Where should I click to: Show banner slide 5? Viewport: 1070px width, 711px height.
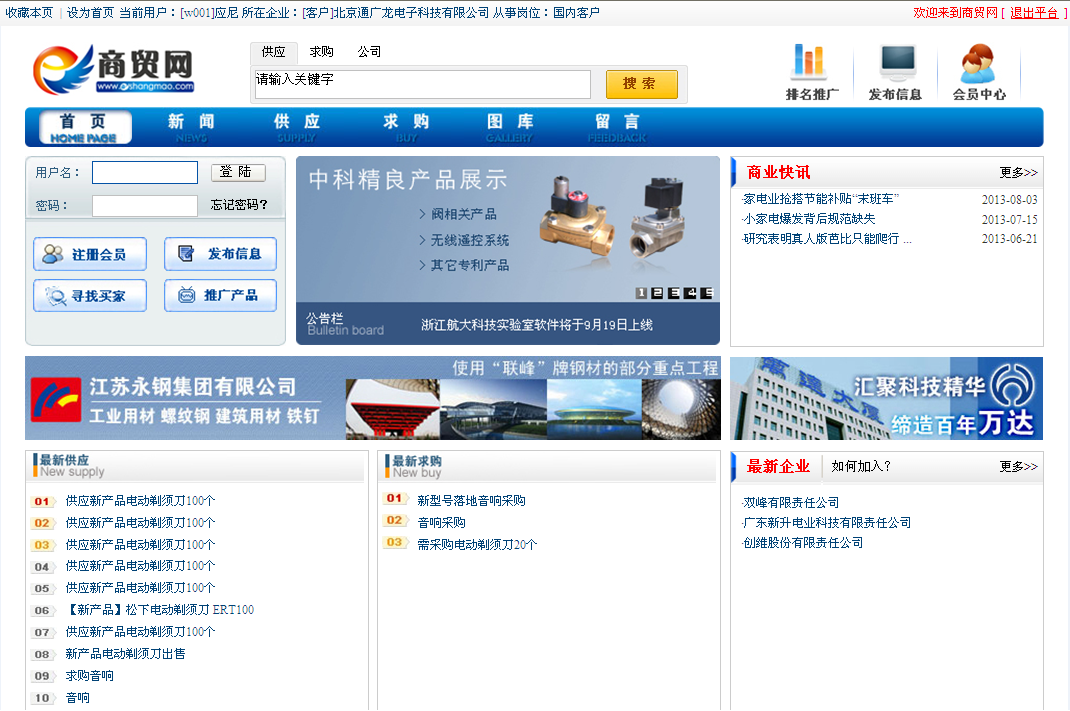(x=707, y=293)
